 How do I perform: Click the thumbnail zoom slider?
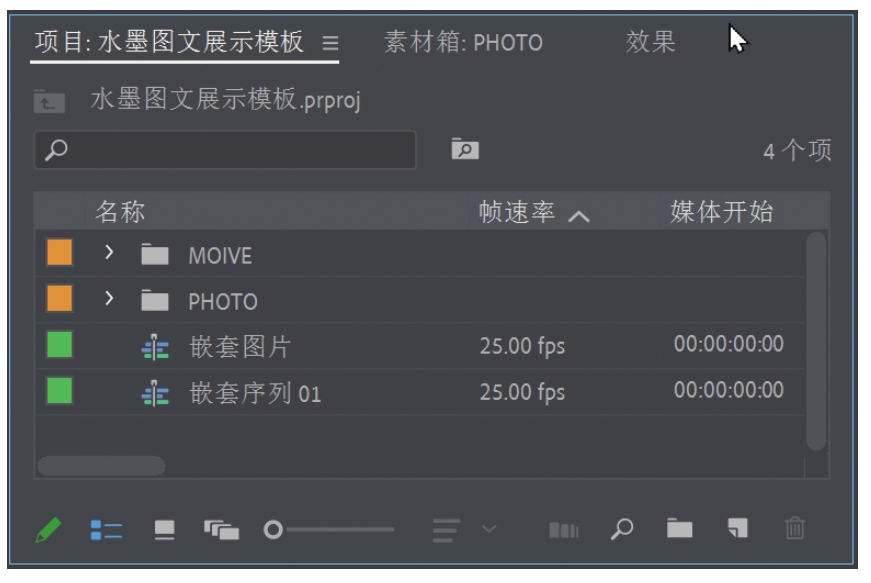tap(330, 528)
